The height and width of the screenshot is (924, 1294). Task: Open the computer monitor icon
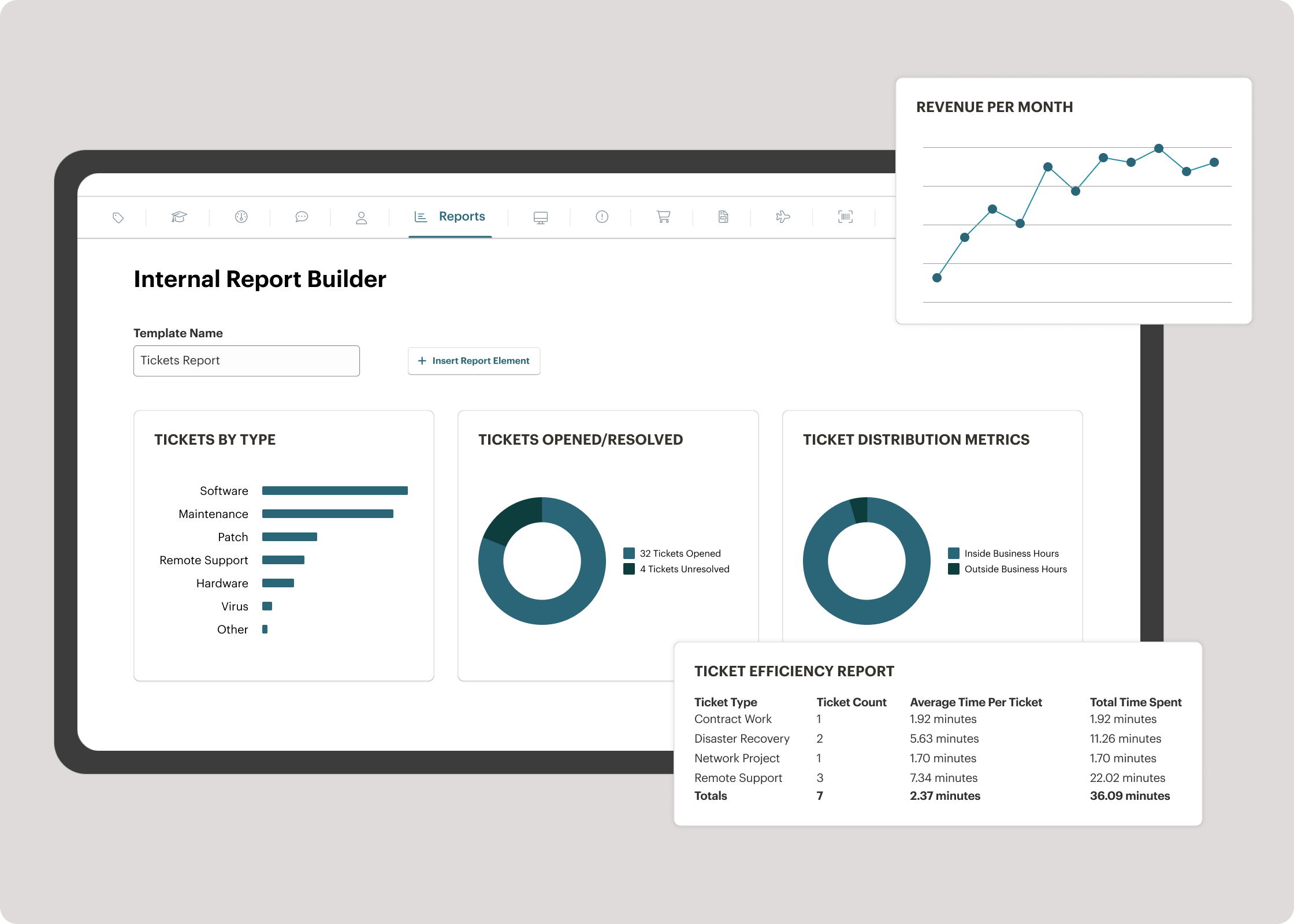coord(541,218)
